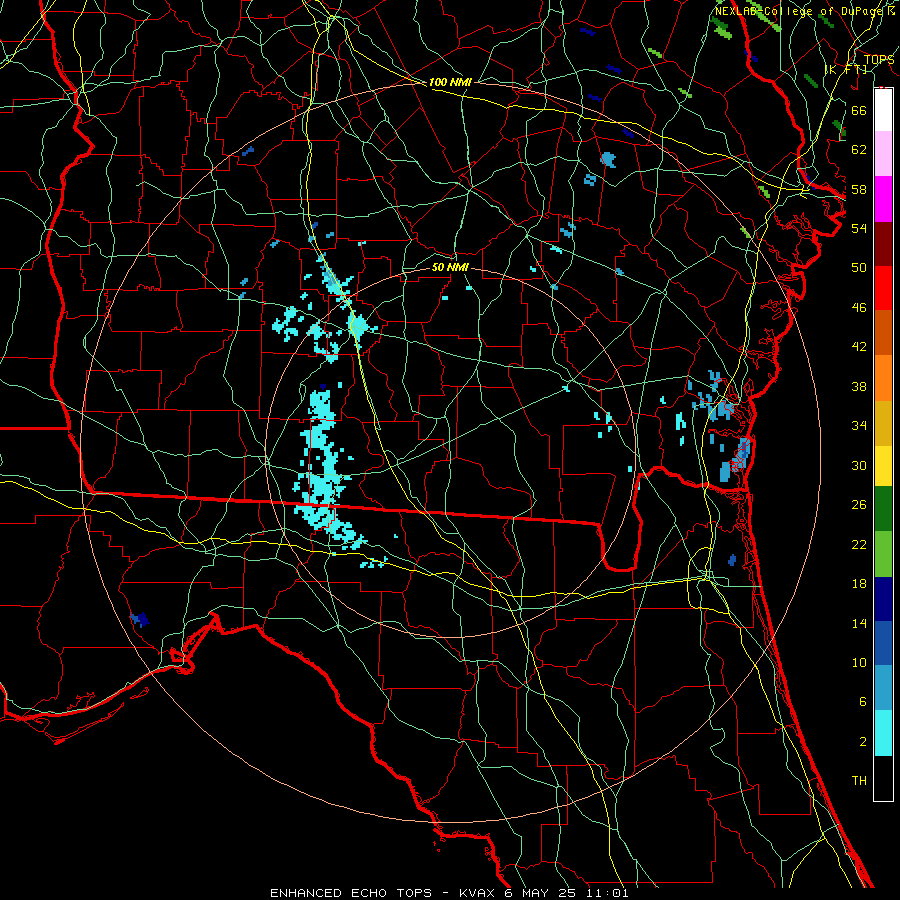
Task: Click the legend value "54"
Action: (859, 228)
